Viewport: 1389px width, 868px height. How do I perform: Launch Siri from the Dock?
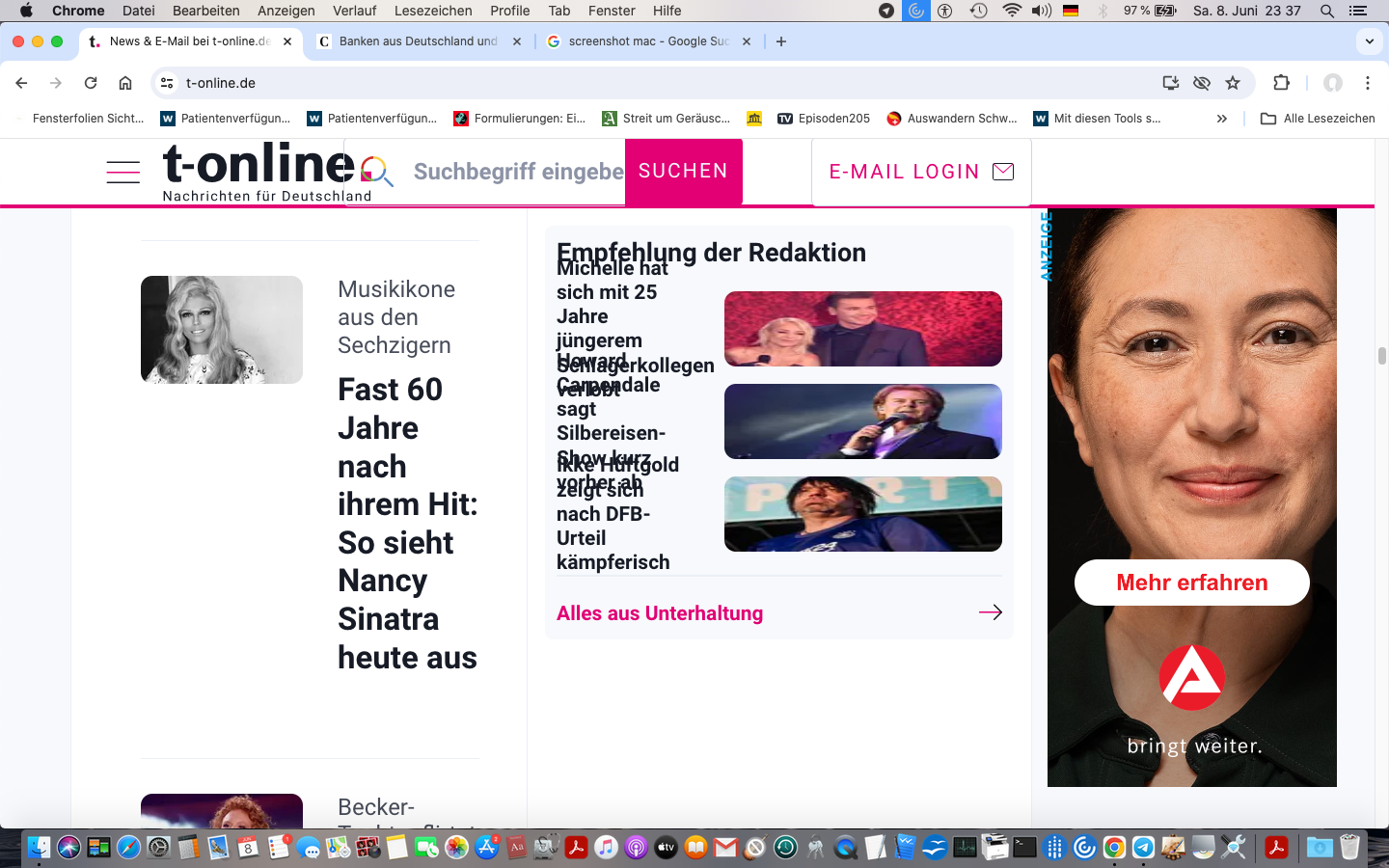tap(68, 848)
